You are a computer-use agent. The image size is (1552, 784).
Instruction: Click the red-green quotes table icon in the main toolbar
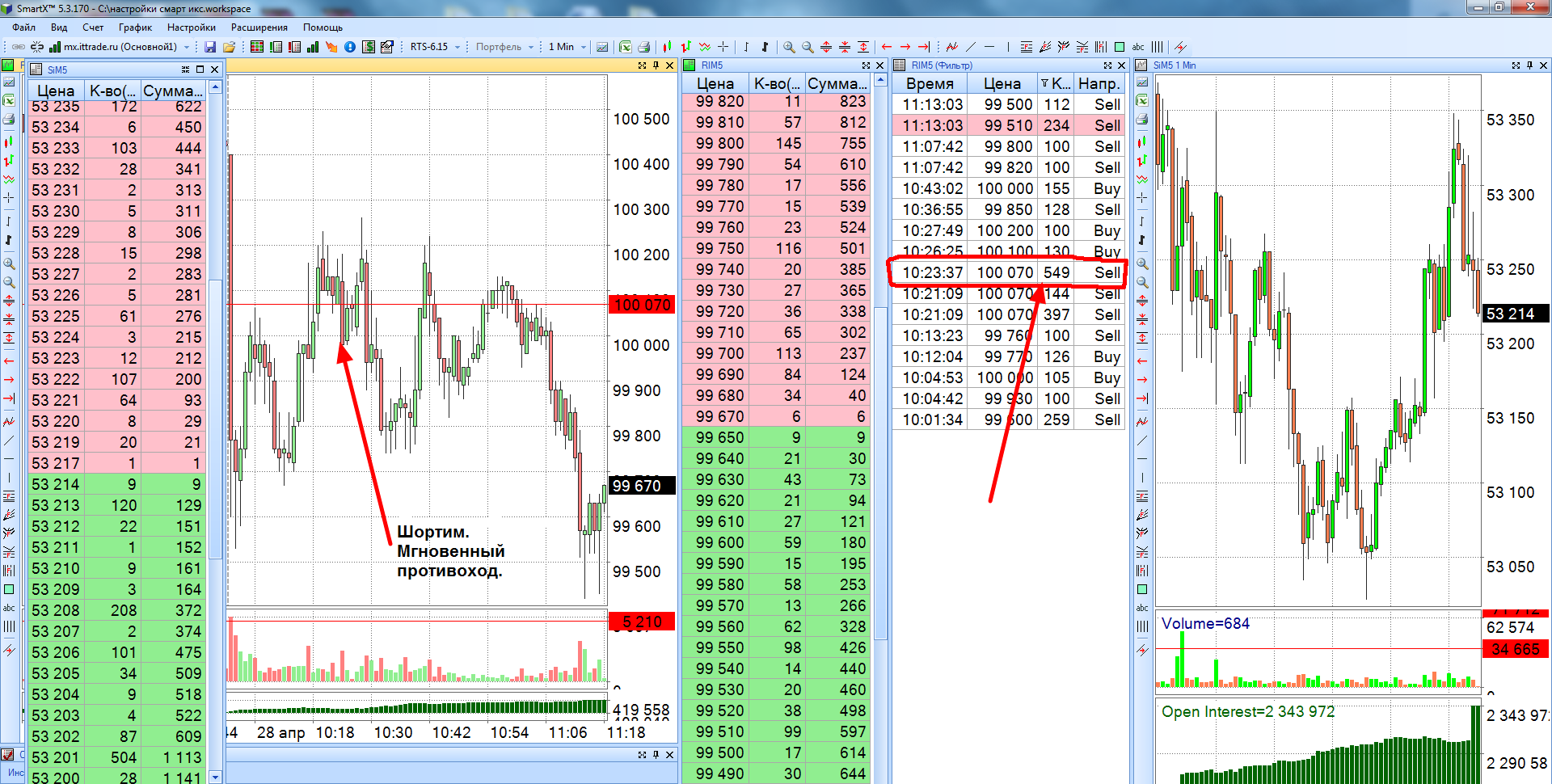tap(257, 47)
